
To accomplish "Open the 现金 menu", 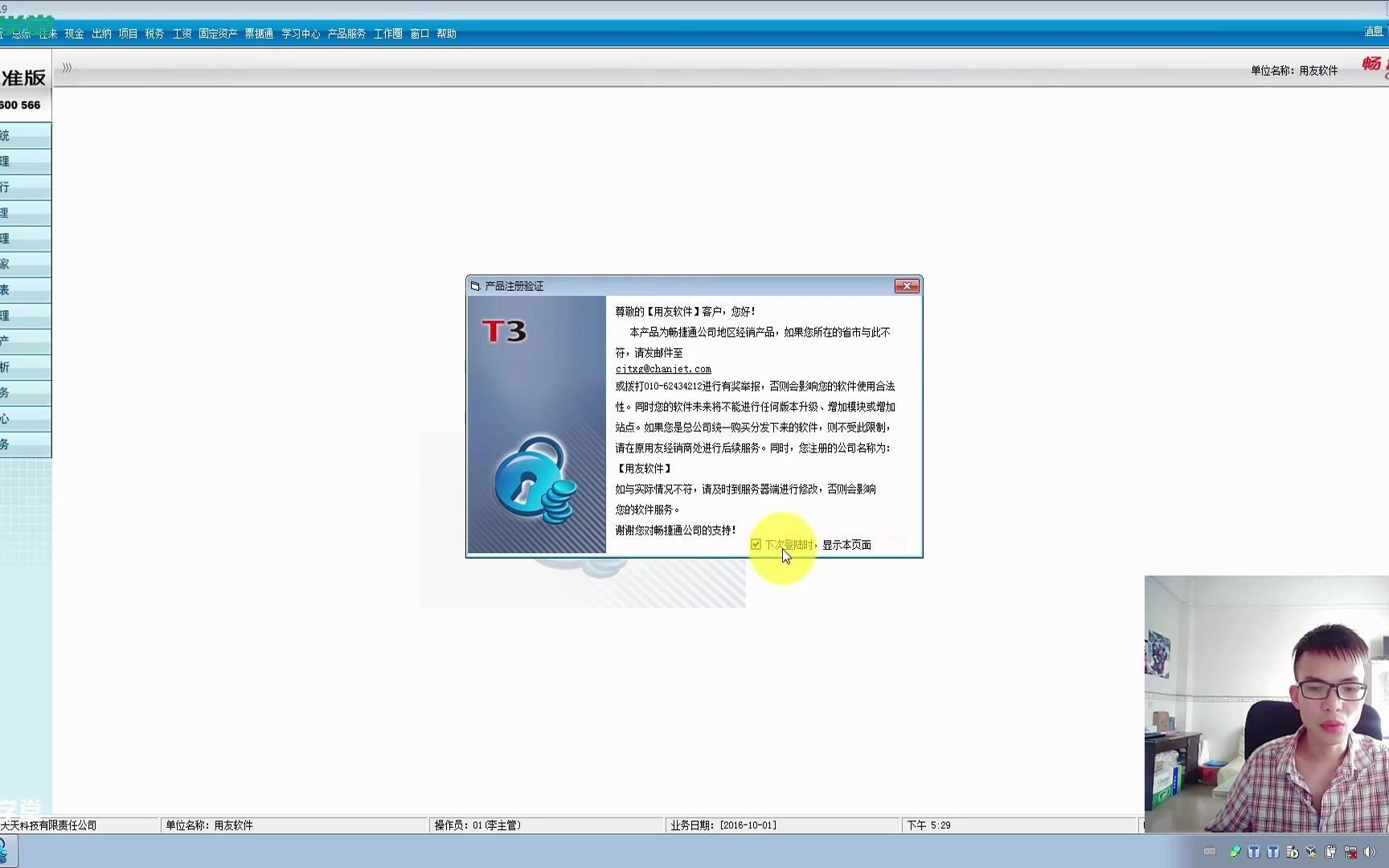I will [x=75, y=34].
